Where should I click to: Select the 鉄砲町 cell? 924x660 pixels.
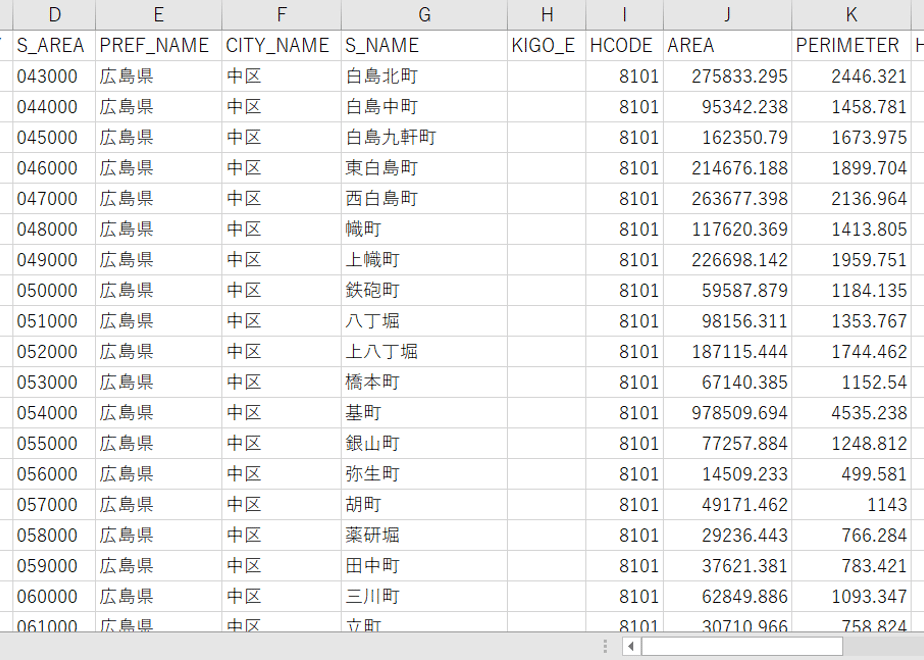pos(424,291)
